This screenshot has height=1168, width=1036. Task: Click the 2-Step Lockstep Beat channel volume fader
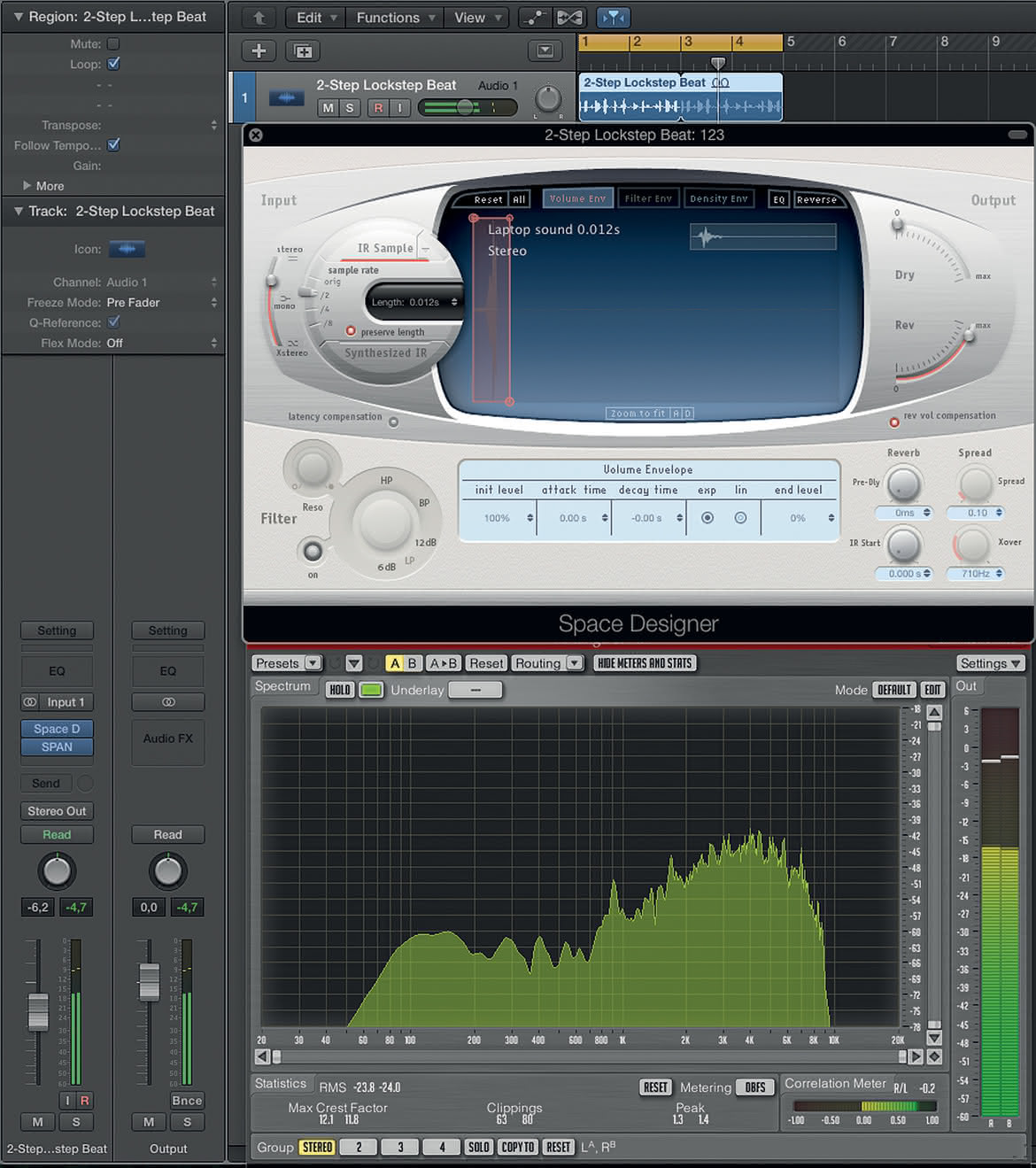38,1011
